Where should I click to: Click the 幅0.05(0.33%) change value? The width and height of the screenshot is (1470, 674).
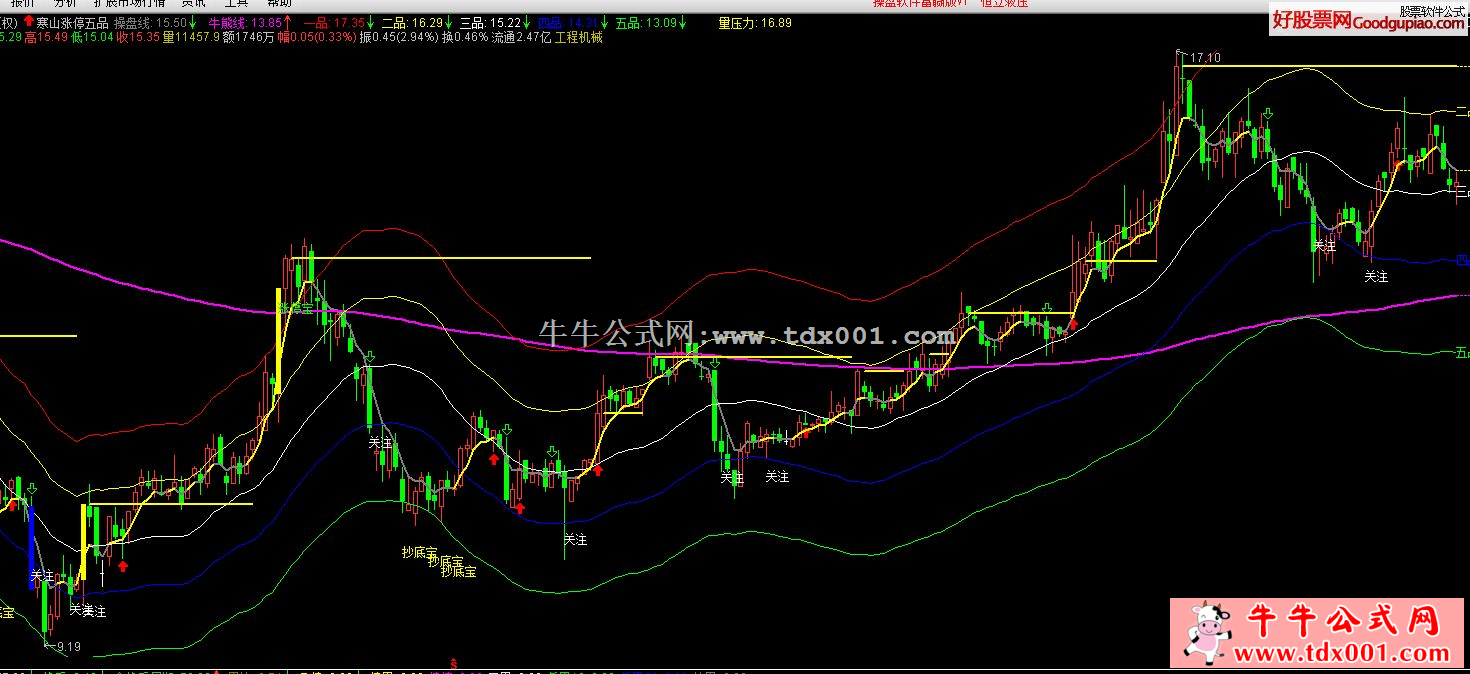pyautogui.click(x=317, y=37)
